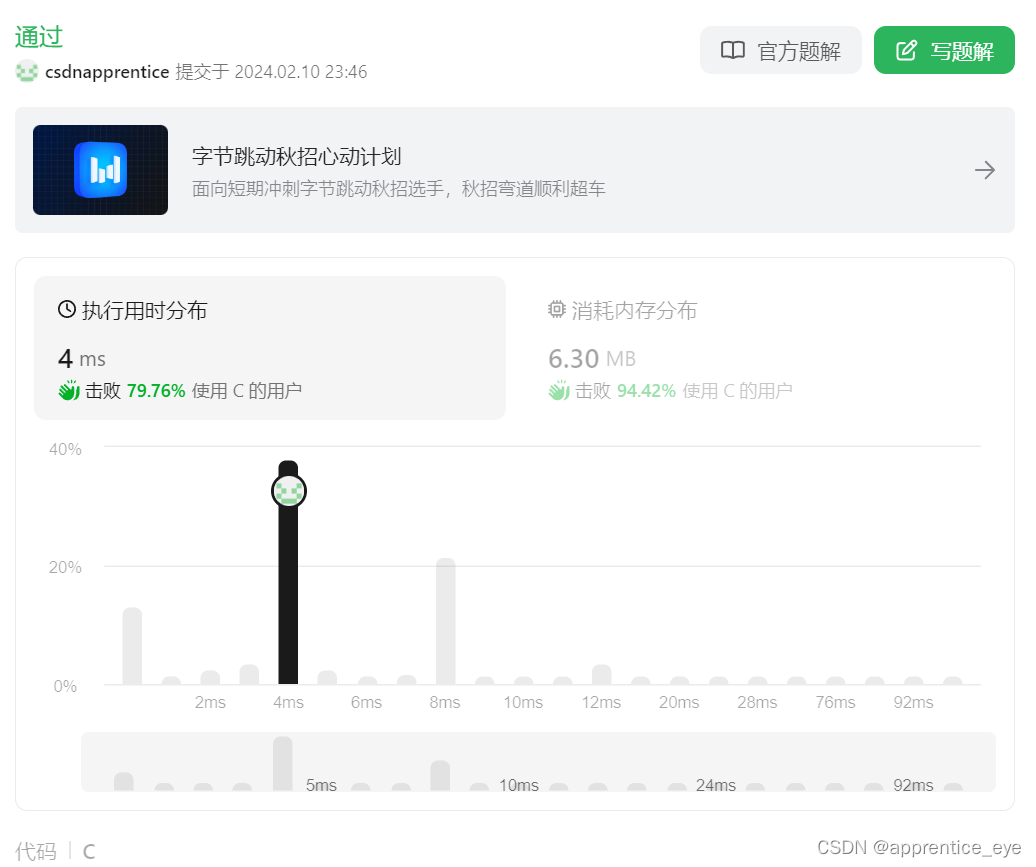Click clapping hand icon next to 94.42%

tap(559, 391)
